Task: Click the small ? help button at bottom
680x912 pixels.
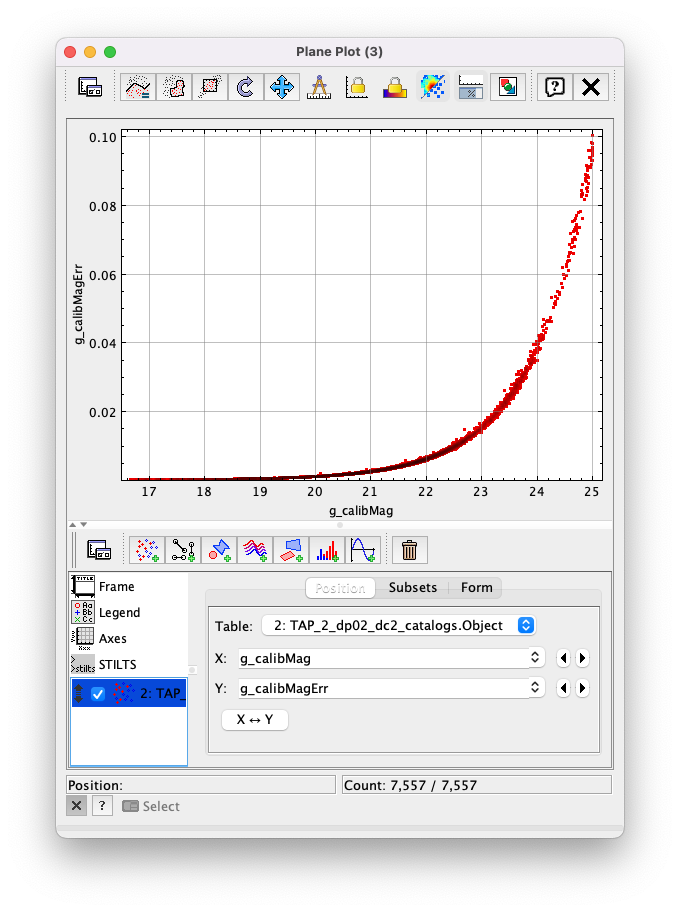Action: (102, 806)
